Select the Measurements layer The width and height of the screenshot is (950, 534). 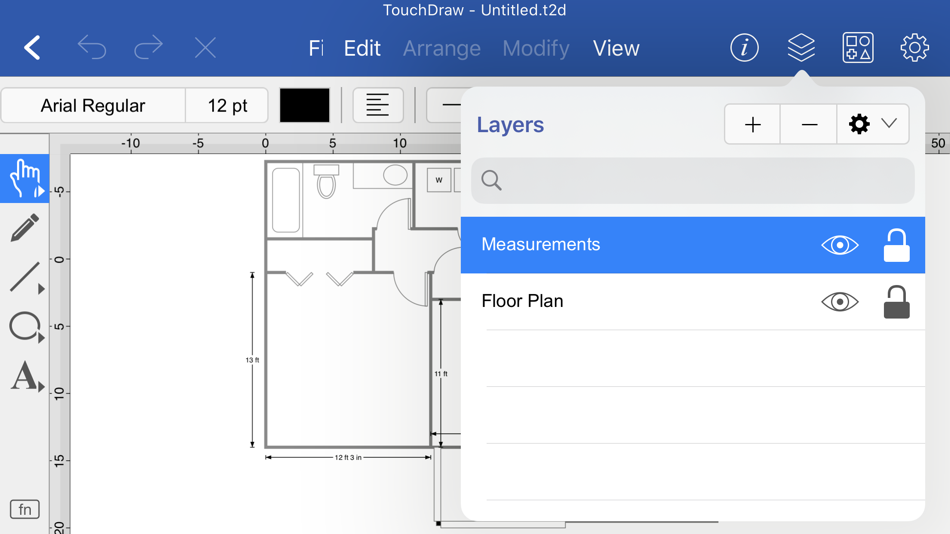pyautogui.click(x=693, y=245)
